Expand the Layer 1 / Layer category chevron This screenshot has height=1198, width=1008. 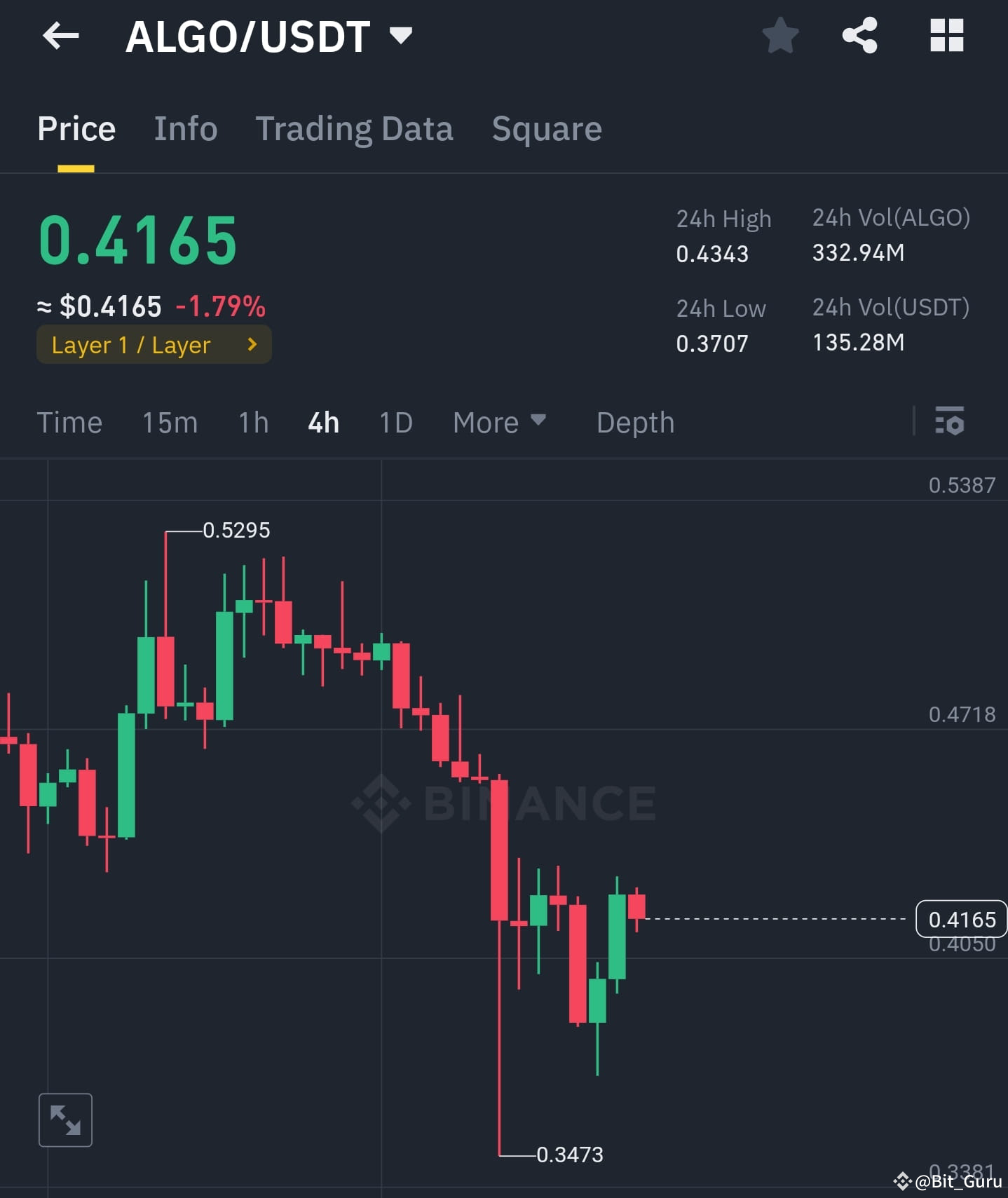click(251, 344)
